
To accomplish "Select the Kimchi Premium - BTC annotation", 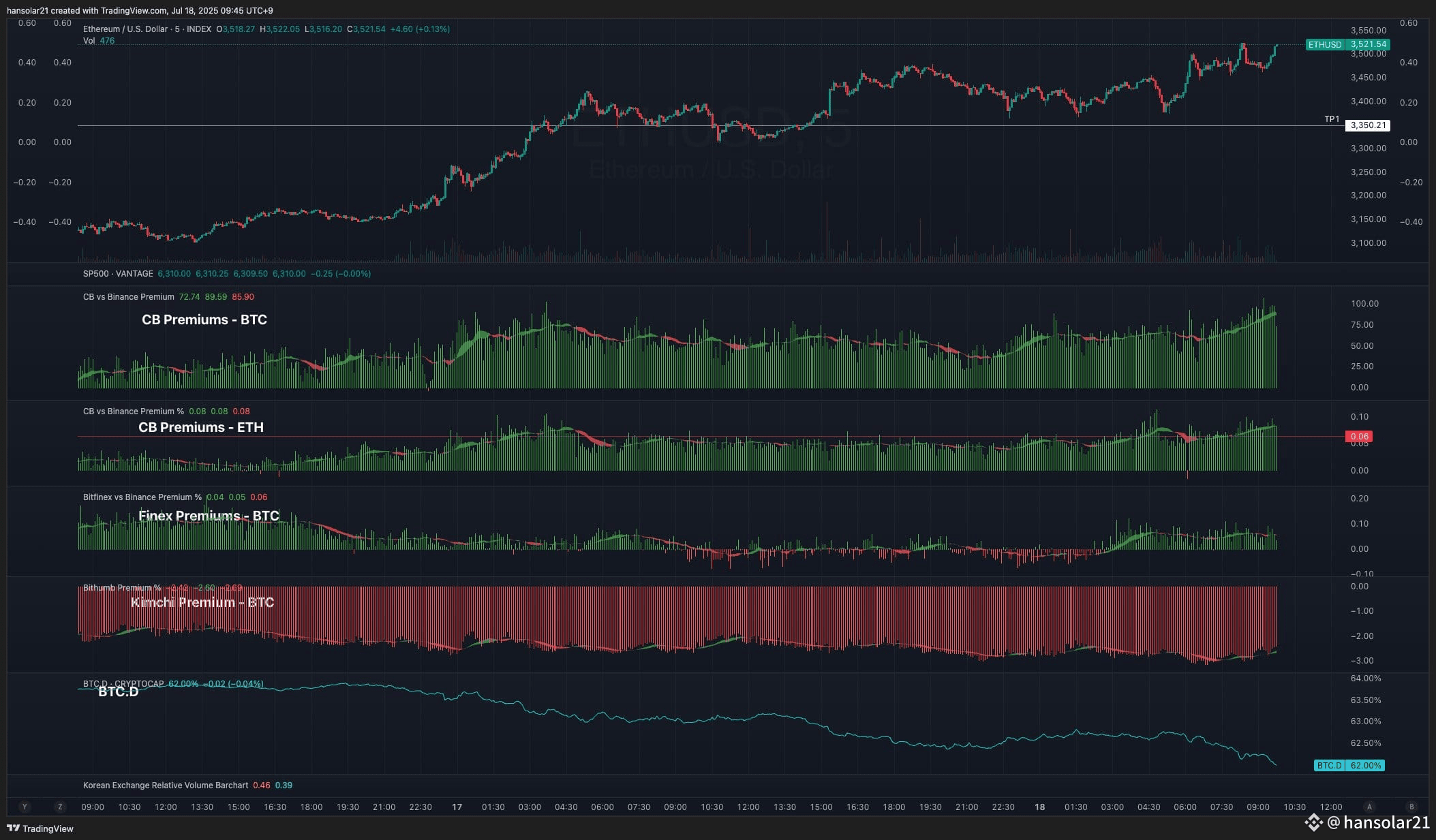I will [202, 602].
